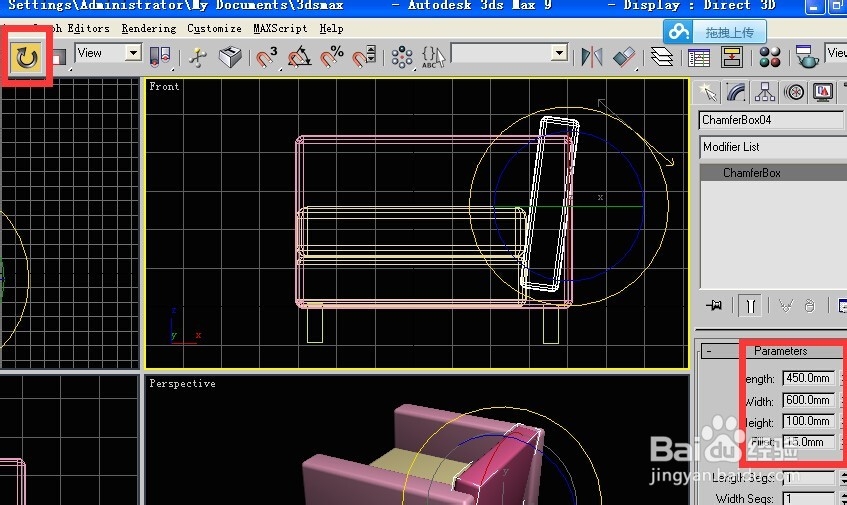Open the Render Scene dialog teapot icon
The width and height of the screenshot is (847, 505).
tap(807, 57)
